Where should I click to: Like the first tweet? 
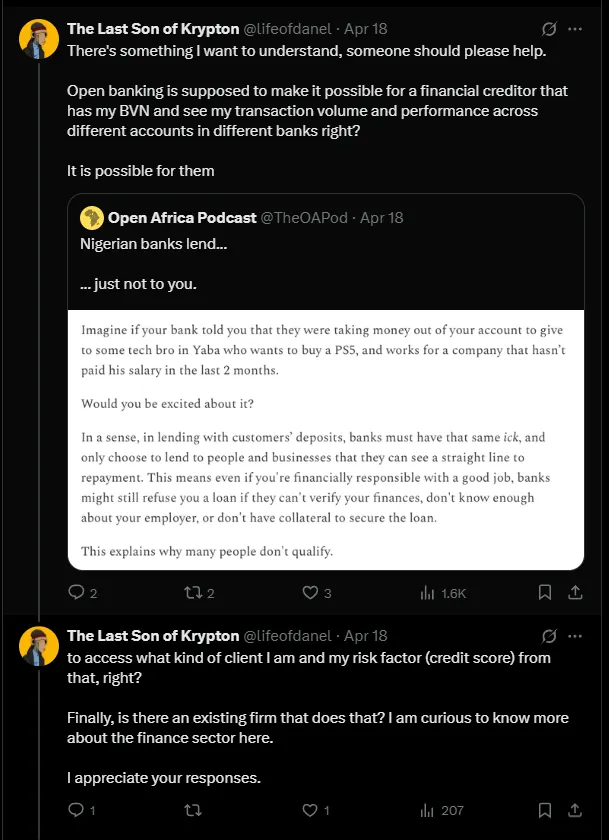[312, 592]
